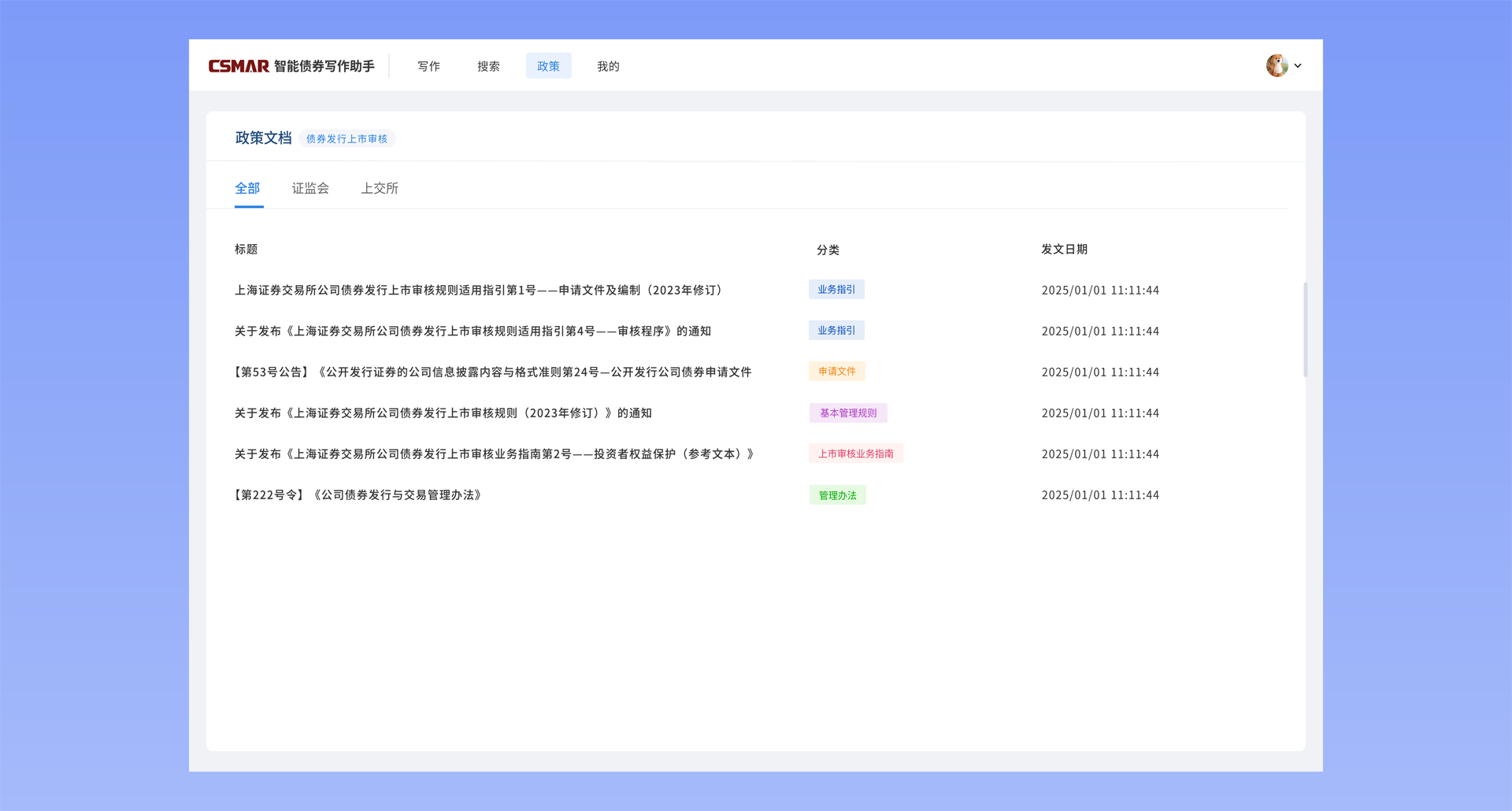The width and height of the screenshot is (1512, 811).
Task: Open the user avatar profile picture
Action: click(1277, 65)
